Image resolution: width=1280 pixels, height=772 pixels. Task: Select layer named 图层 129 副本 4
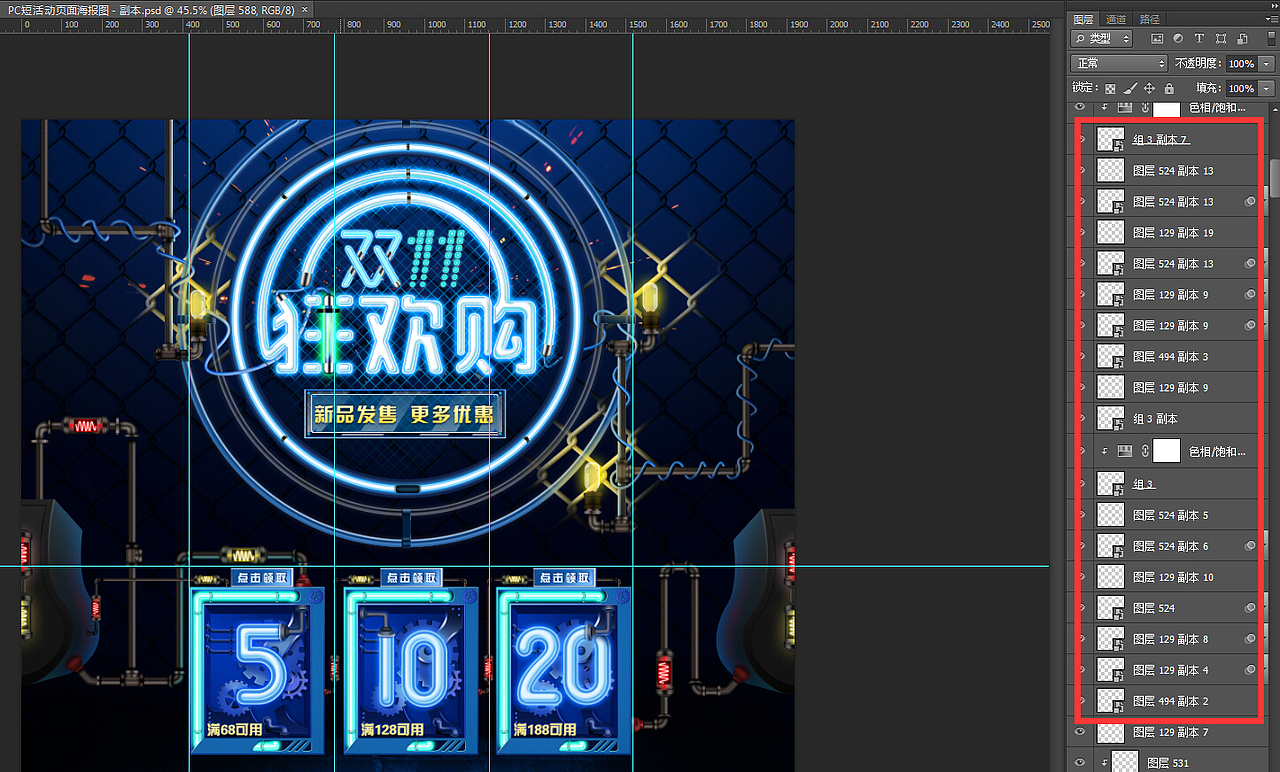pos(1170,671)
